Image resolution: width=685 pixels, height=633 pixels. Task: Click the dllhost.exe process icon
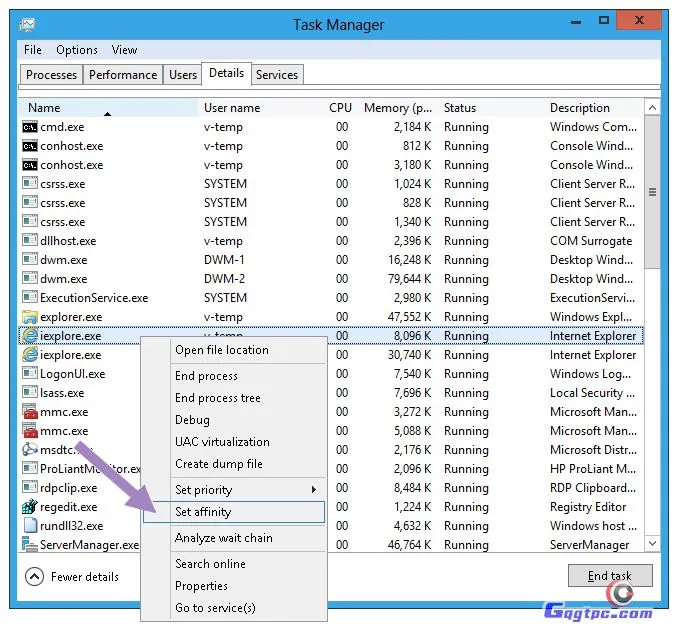pos(30,241)
